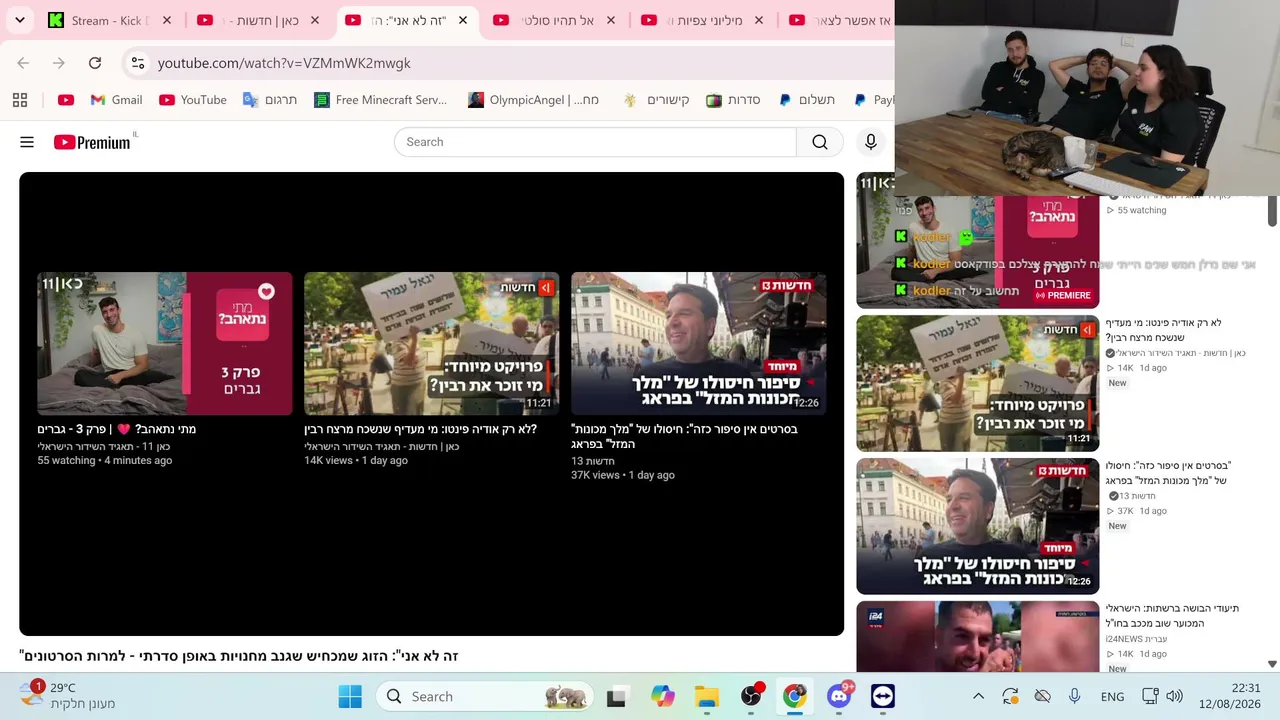Open the Free Minecraft Server bookmark
Image resolution: width=1280 pixels, height=720 pixels.
(x=381, y=100)
